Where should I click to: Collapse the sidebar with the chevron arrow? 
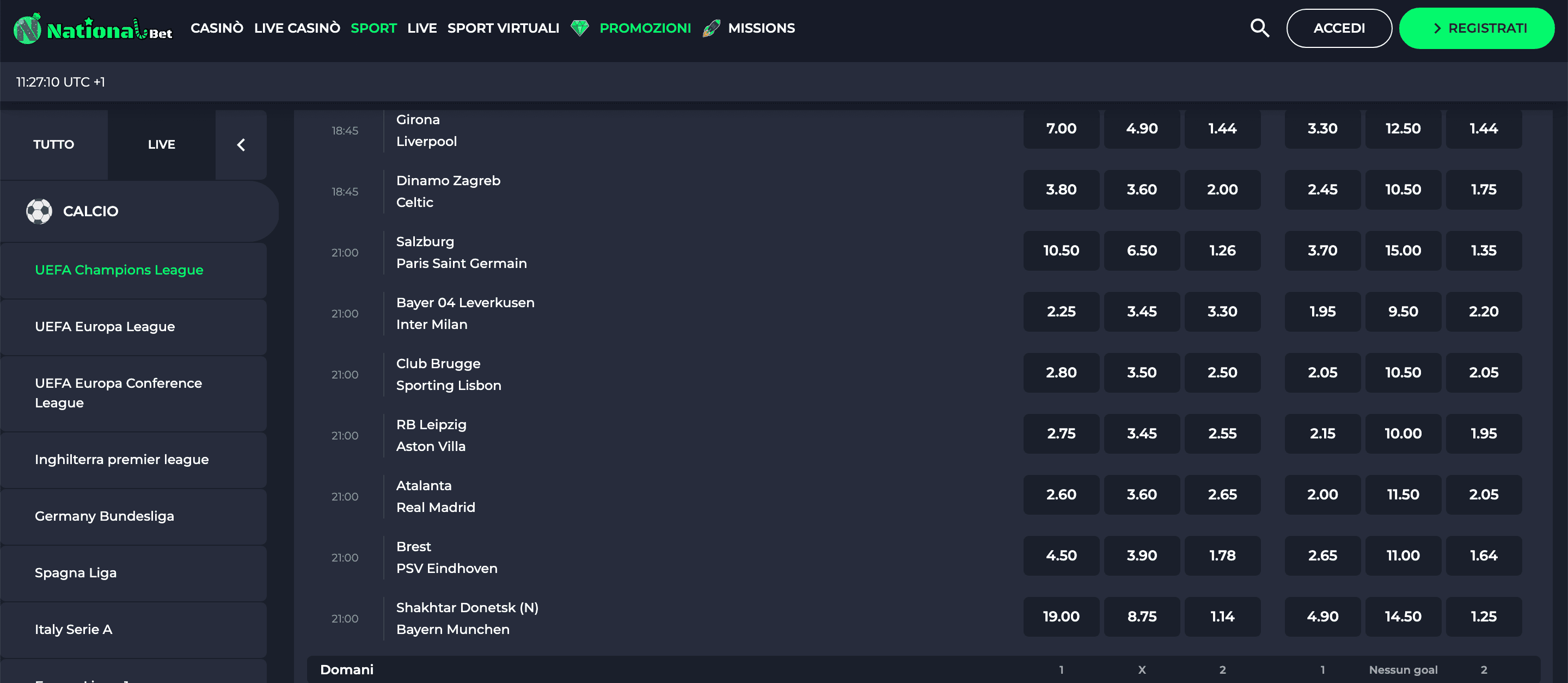[241, 145]
